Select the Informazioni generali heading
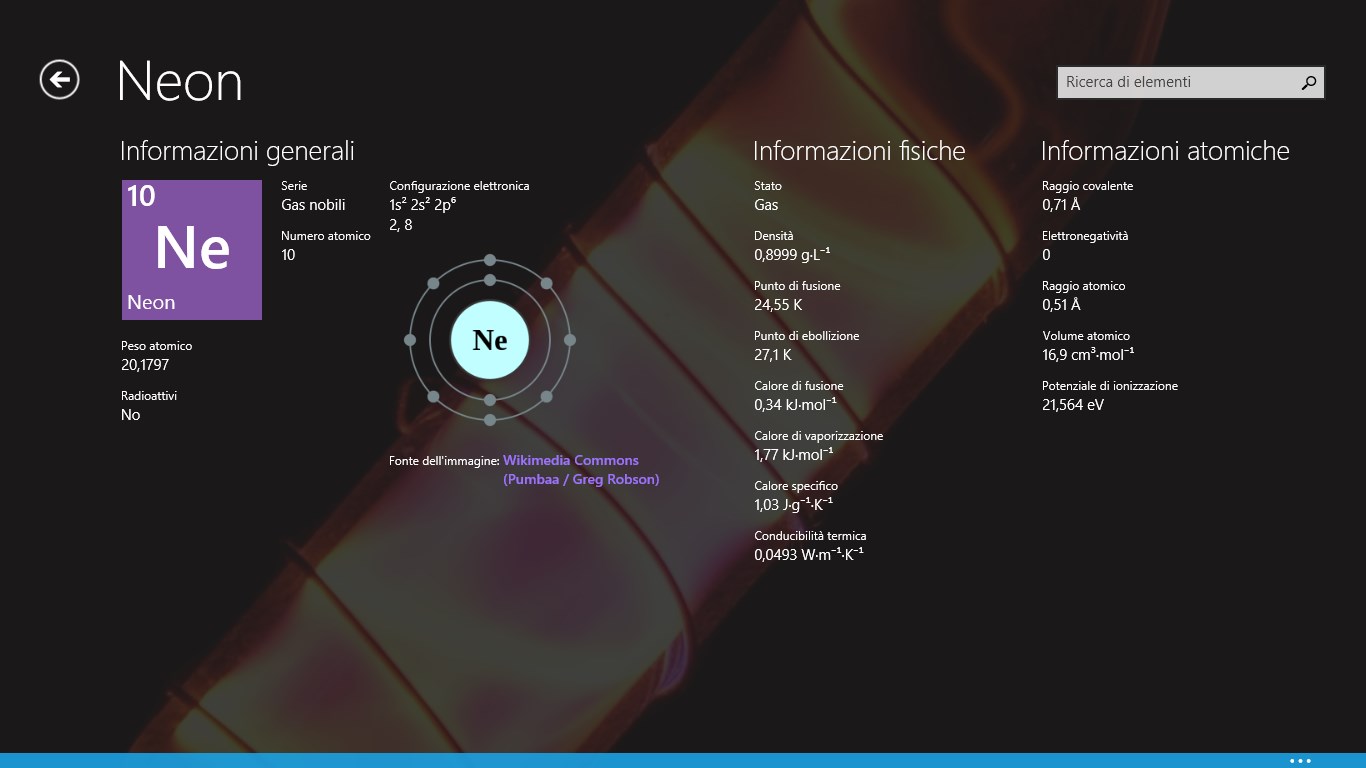This screenshot has height=768, width=1366. [x=237, y=151]
